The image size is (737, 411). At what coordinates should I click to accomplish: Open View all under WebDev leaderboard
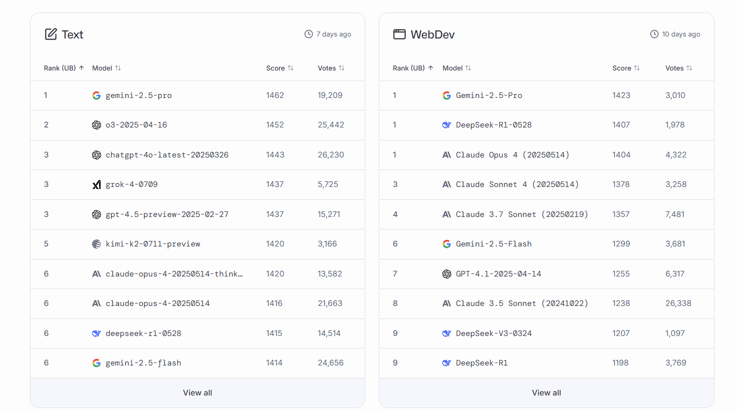546,393
